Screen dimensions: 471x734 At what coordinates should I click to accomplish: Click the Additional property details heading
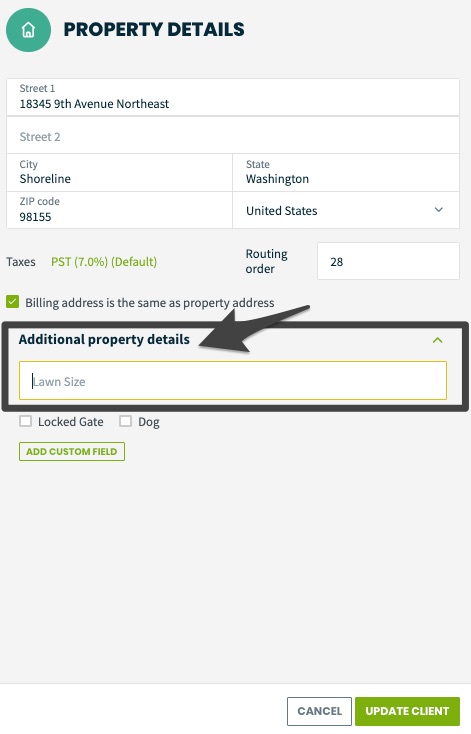click(x=104, y=339)
